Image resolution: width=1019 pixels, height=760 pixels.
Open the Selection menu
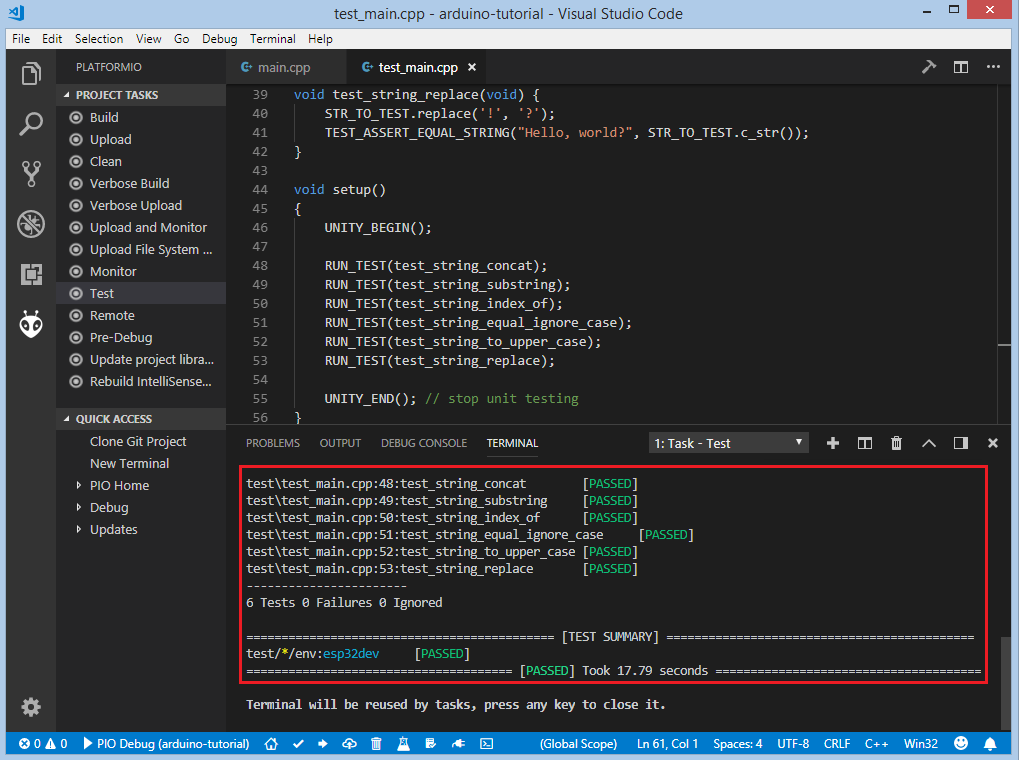(x=99, y=39)
